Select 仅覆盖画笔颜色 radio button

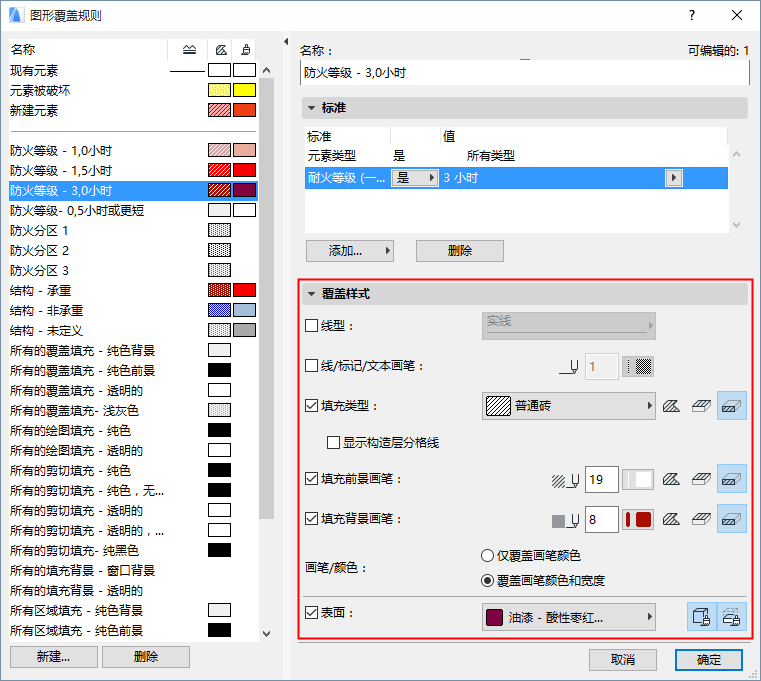pyautogui.click(x=487, y=556)
